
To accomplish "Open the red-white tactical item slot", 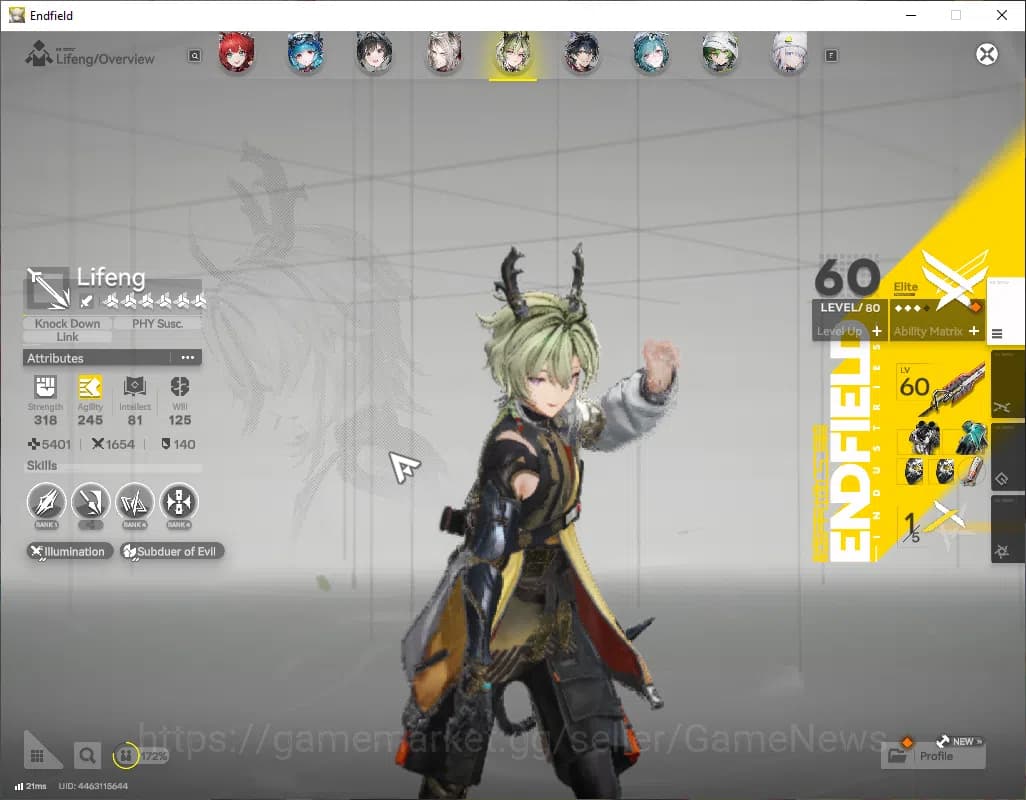I will pyautogui.click(x=972, y=471).
